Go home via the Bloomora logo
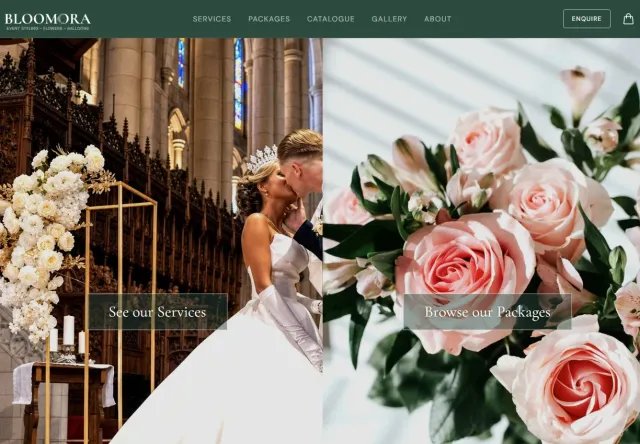Screen dimensions: 640x444 coord(47,22)
